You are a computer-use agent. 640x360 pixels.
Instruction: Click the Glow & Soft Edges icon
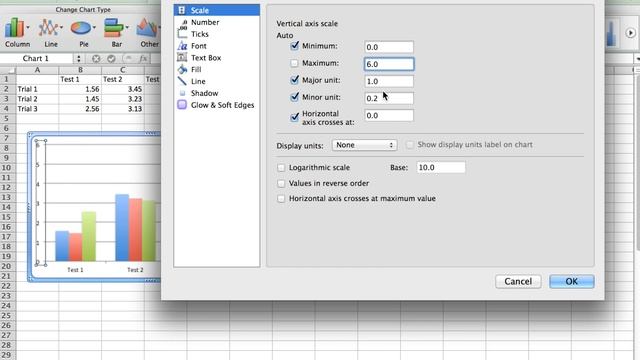pos(182,105)
